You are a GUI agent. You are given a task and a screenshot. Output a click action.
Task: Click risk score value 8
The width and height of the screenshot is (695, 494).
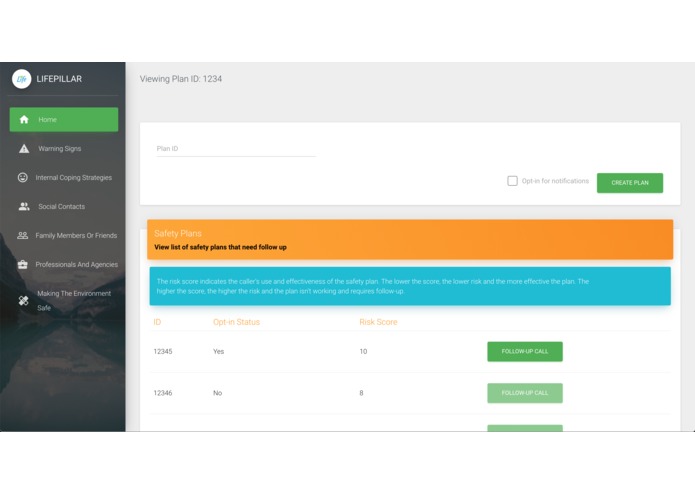pyautogui.click(x=361, y=393)
